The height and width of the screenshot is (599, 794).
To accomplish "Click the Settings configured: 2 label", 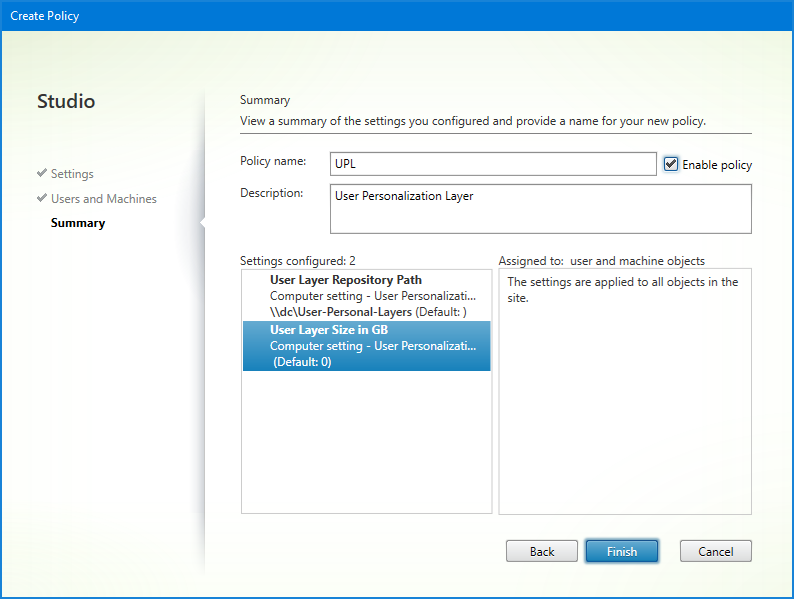I will point(298,260).
